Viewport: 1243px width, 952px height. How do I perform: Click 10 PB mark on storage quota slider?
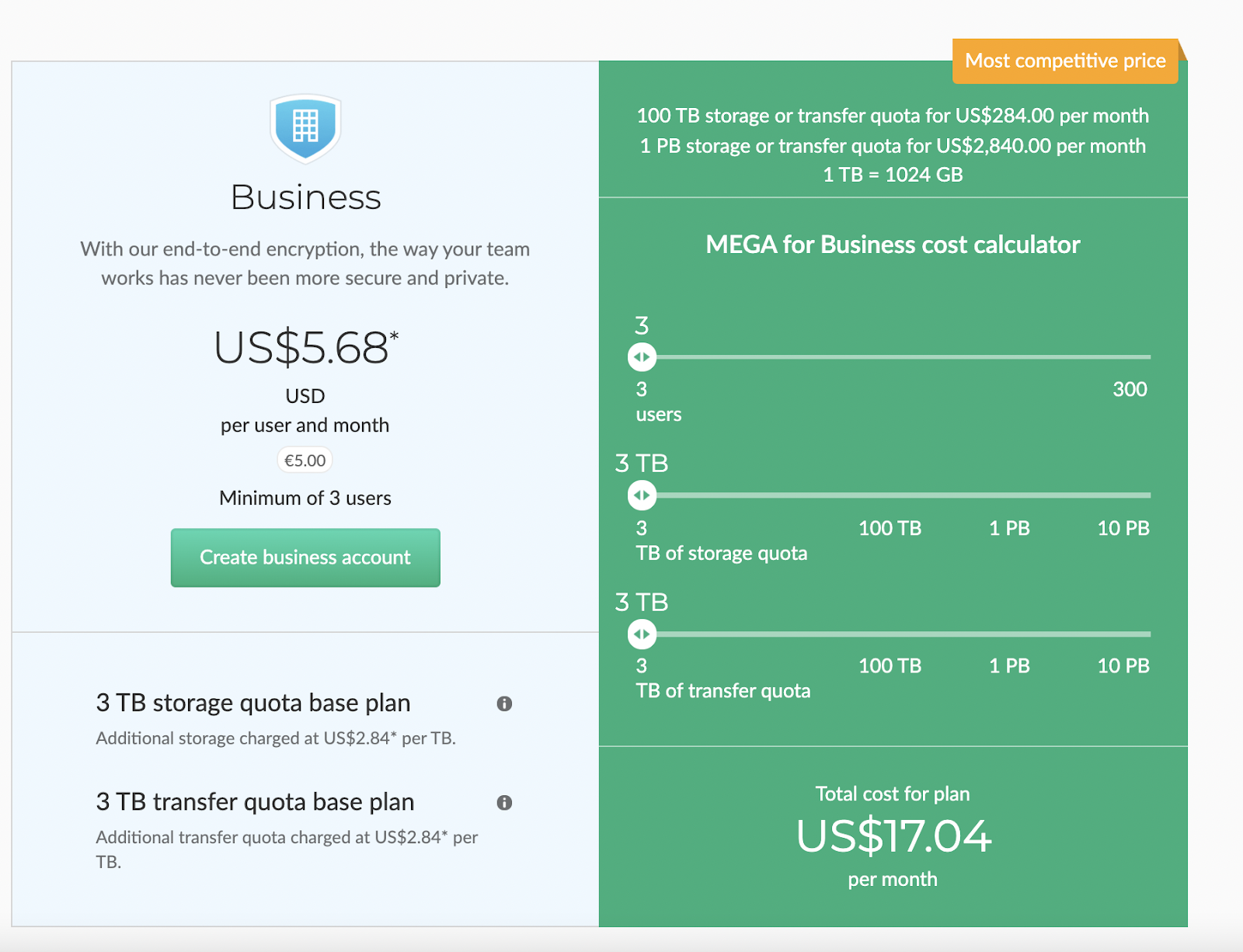(1123, 528)
